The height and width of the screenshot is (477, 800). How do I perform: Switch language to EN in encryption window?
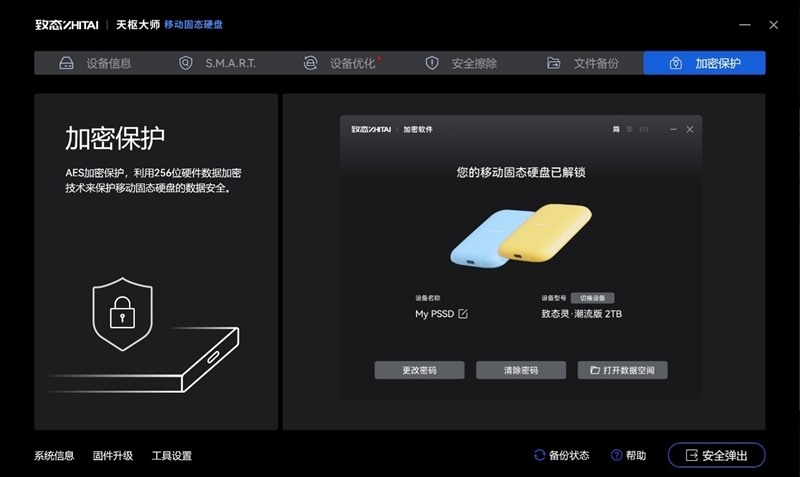pos(644,129)
